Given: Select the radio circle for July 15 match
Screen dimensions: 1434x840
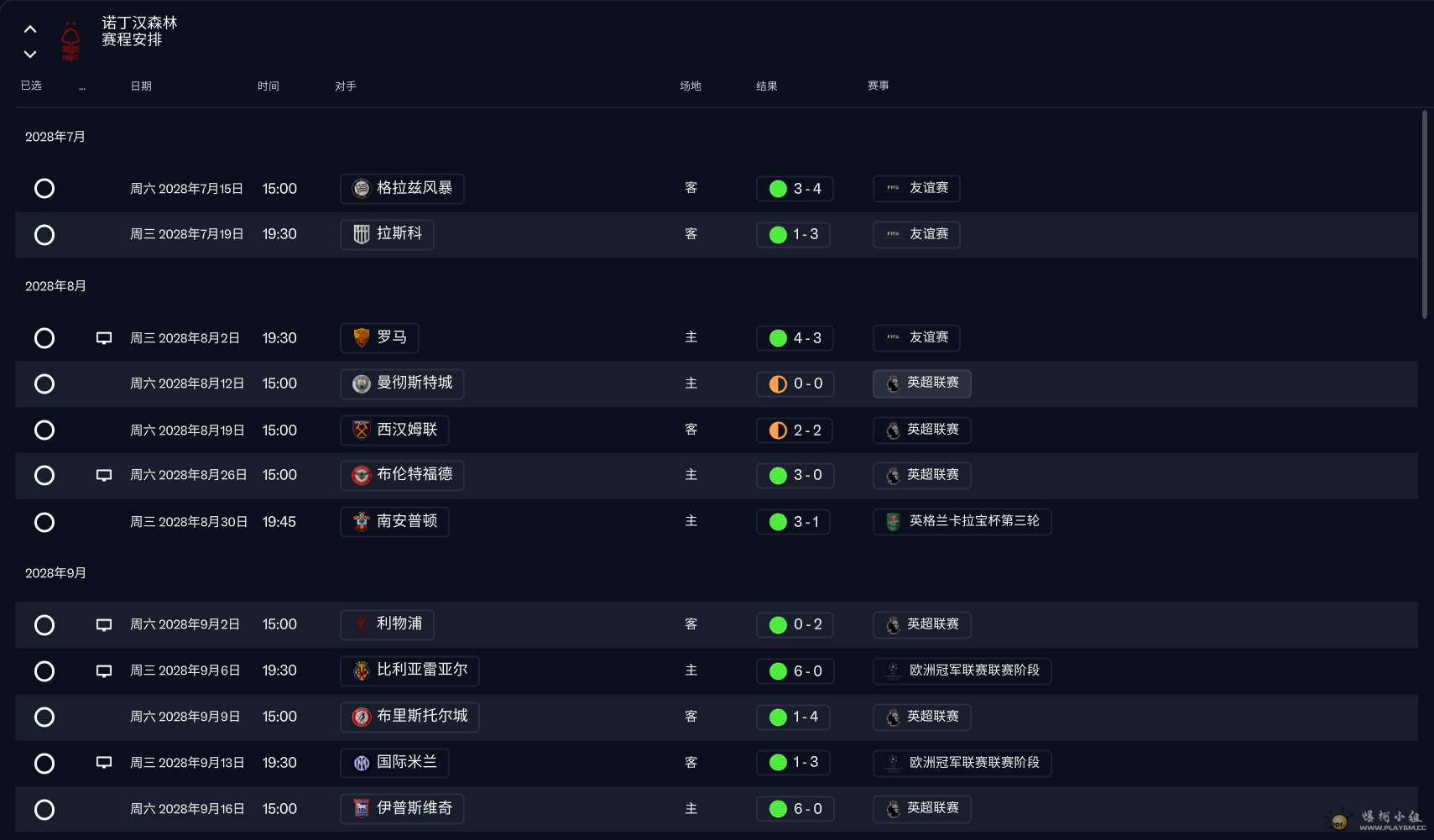Looking at the screenshot, I should [x=44, y=189].
